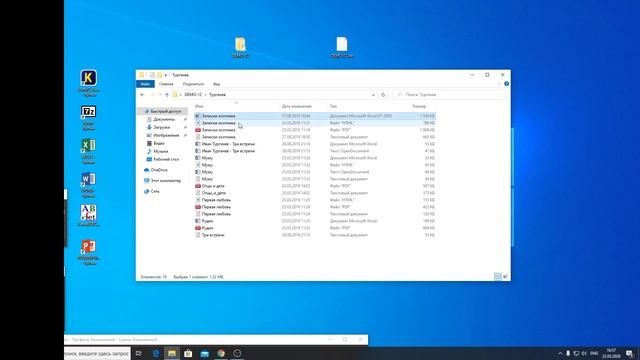This screenshot has width=640, height=360.
Task: Open the Вид ribbon tab
Action: (x=216, y=84)
